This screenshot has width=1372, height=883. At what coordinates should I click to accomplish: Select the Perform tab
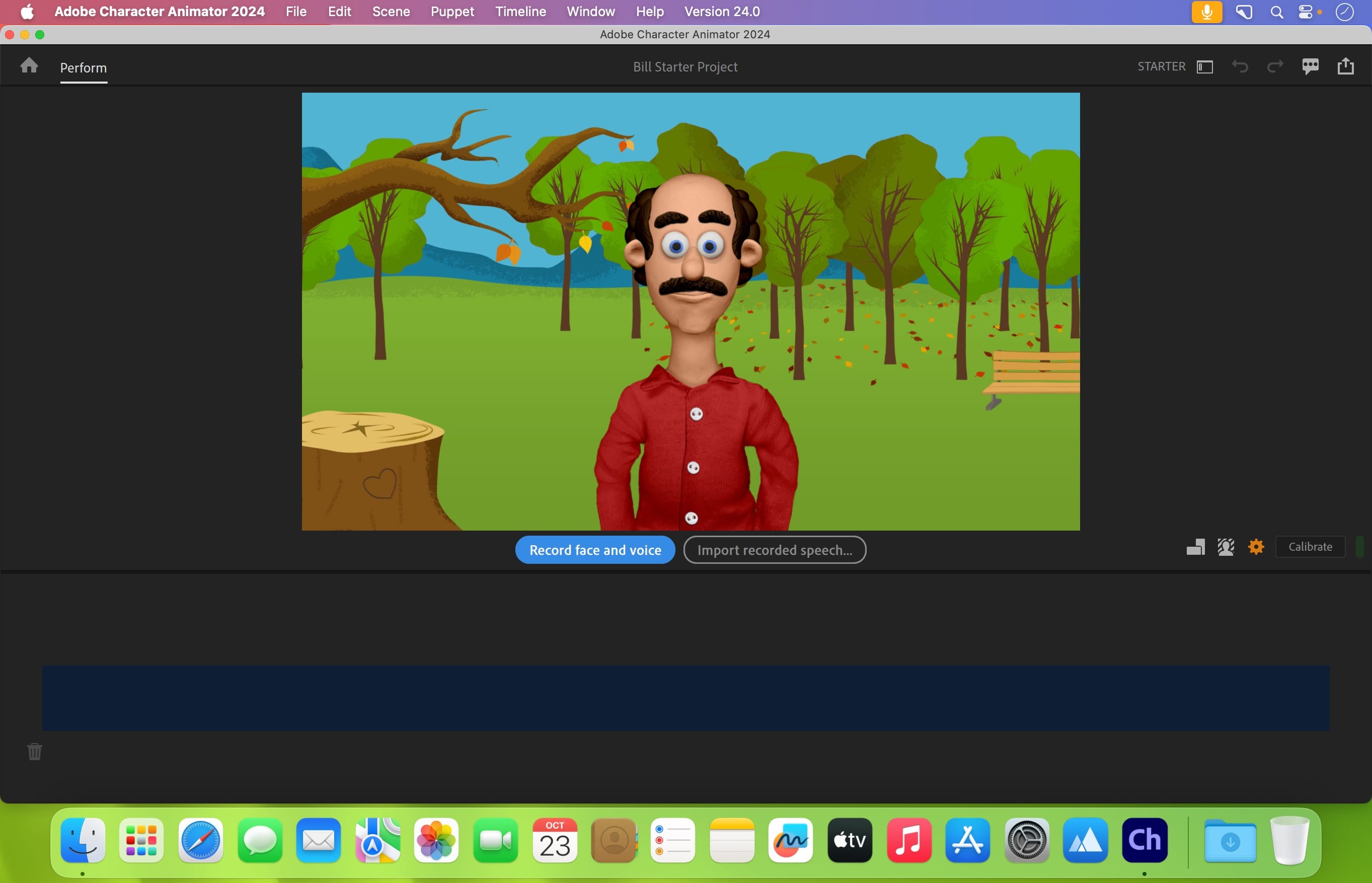[83, 67]
